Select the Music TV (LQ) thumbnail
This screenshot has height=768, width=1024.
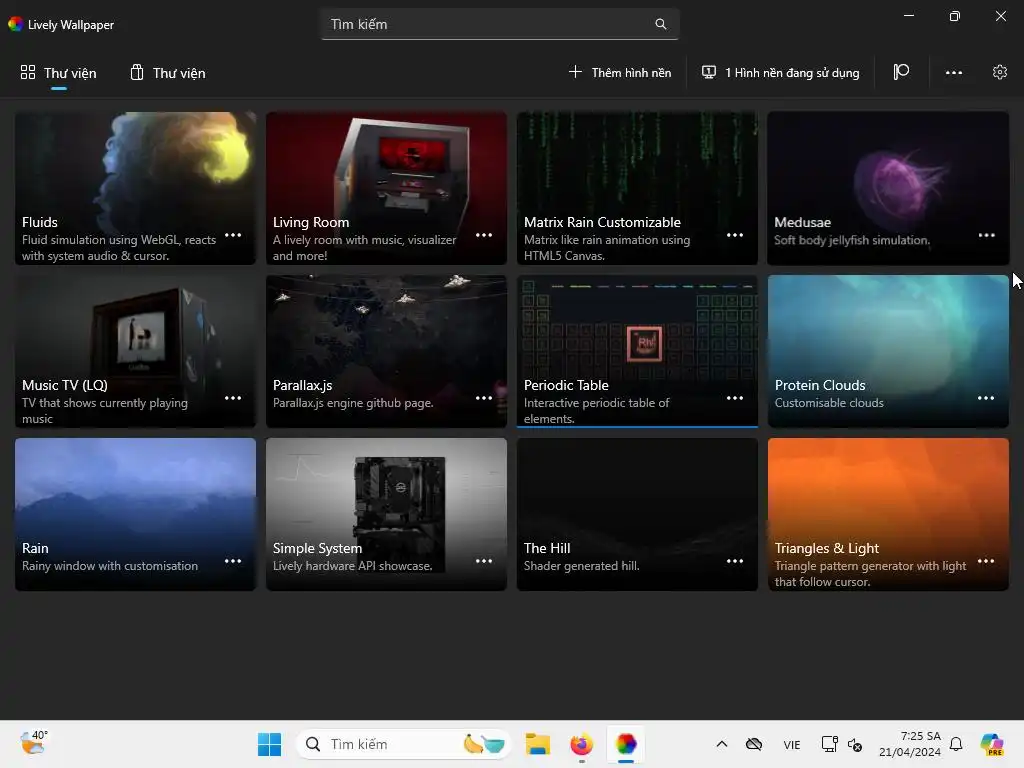click(135, 351)
